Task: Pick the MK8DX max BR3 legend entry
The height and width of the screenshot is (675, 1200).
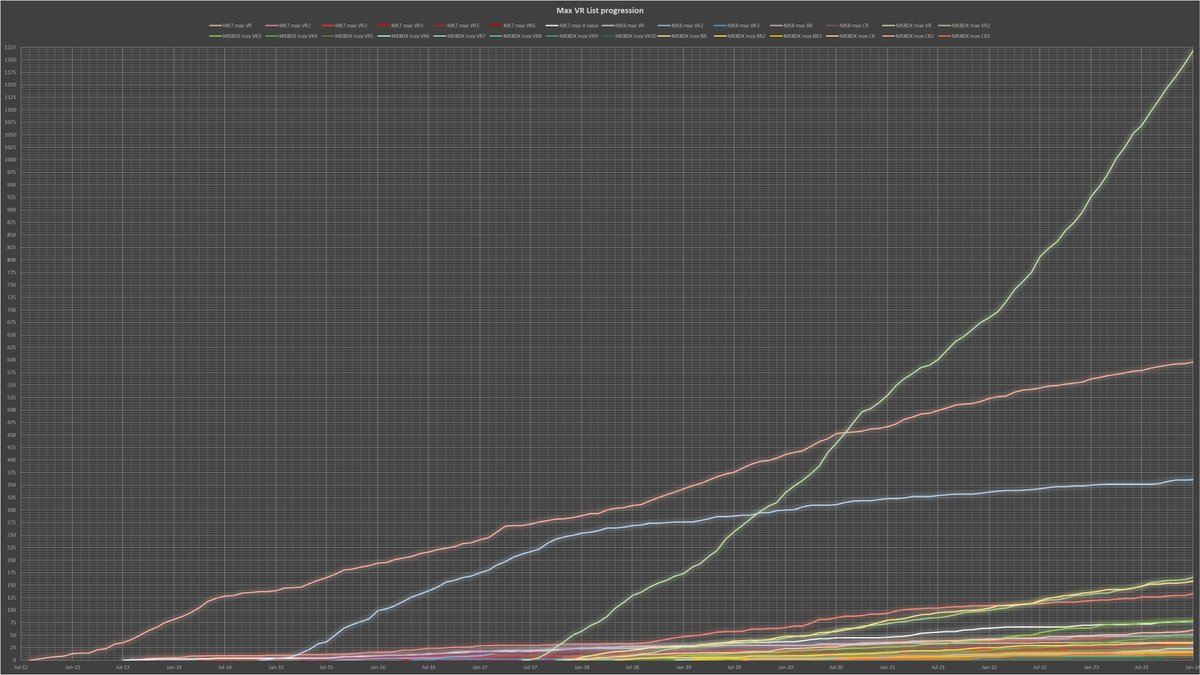Action: (795, 36)
